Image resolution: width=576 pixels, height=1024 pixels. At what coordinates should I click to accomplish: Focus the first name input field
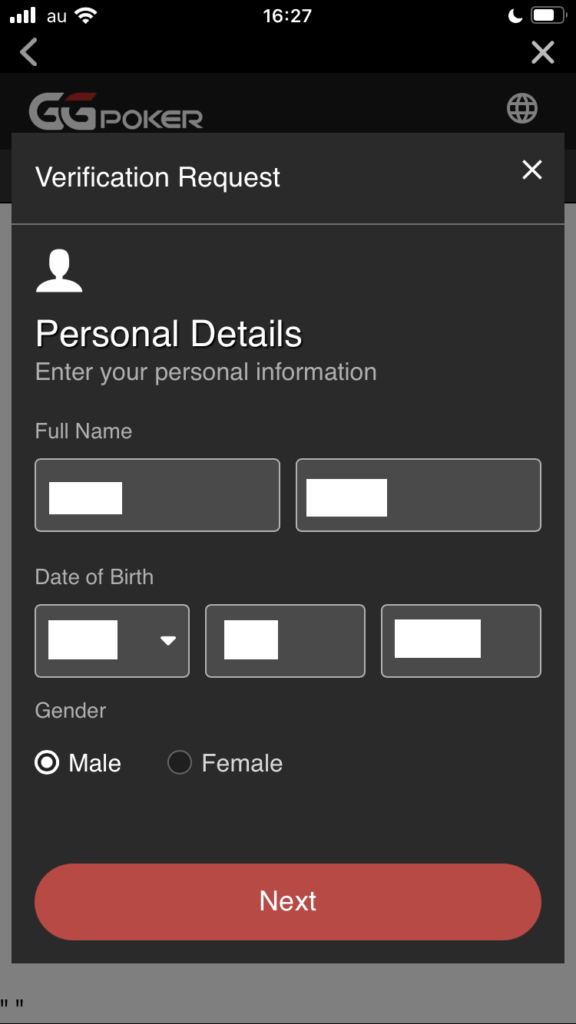(157, 495)
